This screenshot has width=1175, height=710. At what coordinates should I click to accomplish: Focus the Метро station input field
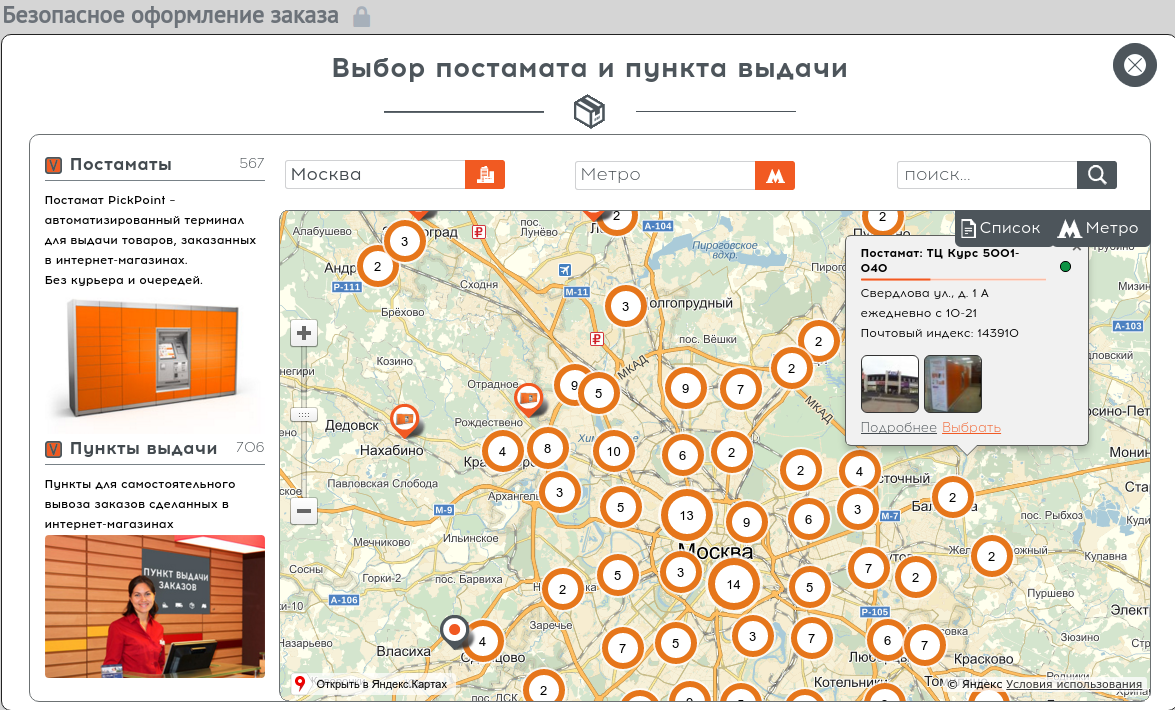tap(664, 175)
